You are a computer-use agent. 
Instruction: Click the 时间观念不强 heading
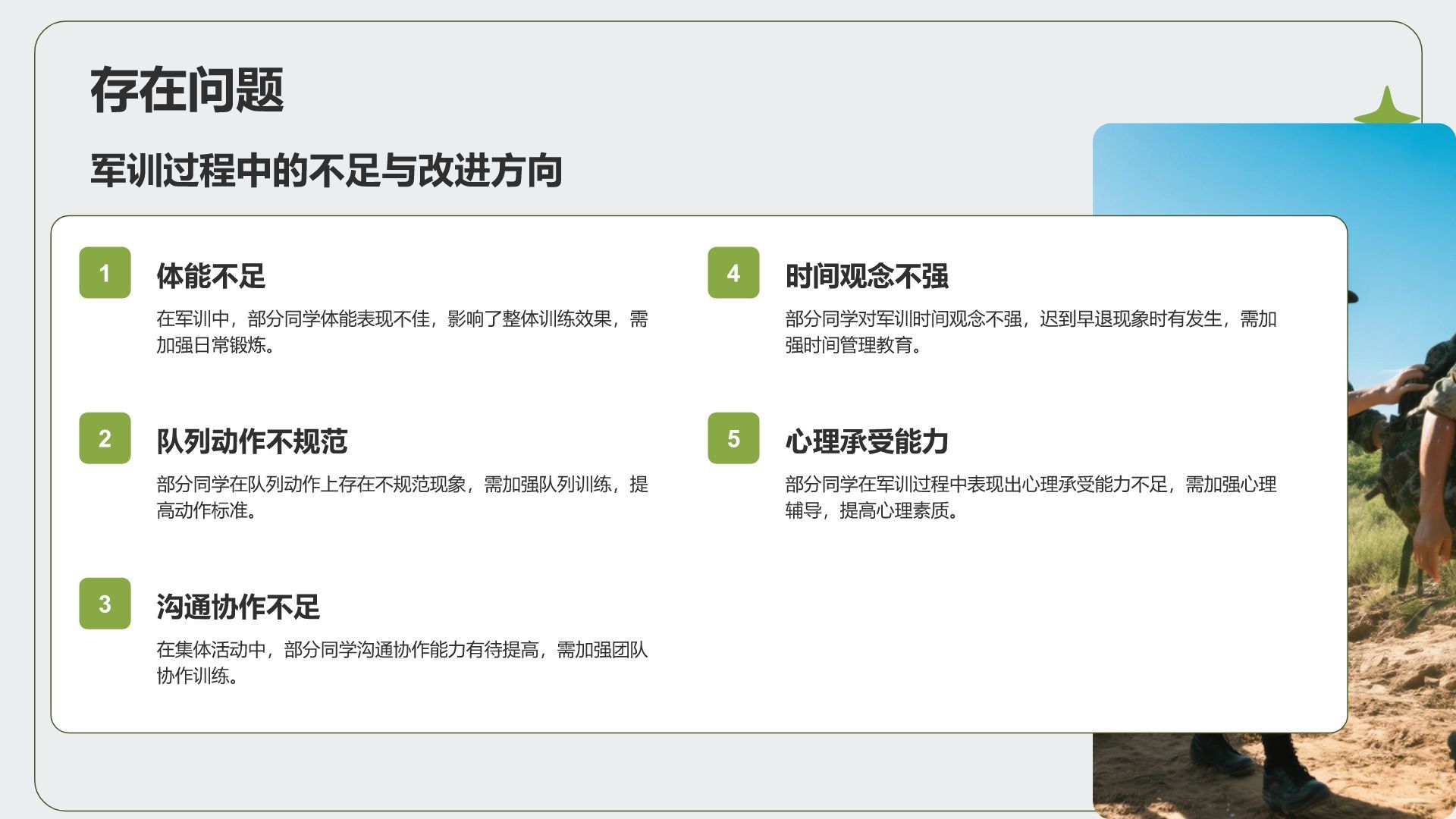(x=867, y=276)
